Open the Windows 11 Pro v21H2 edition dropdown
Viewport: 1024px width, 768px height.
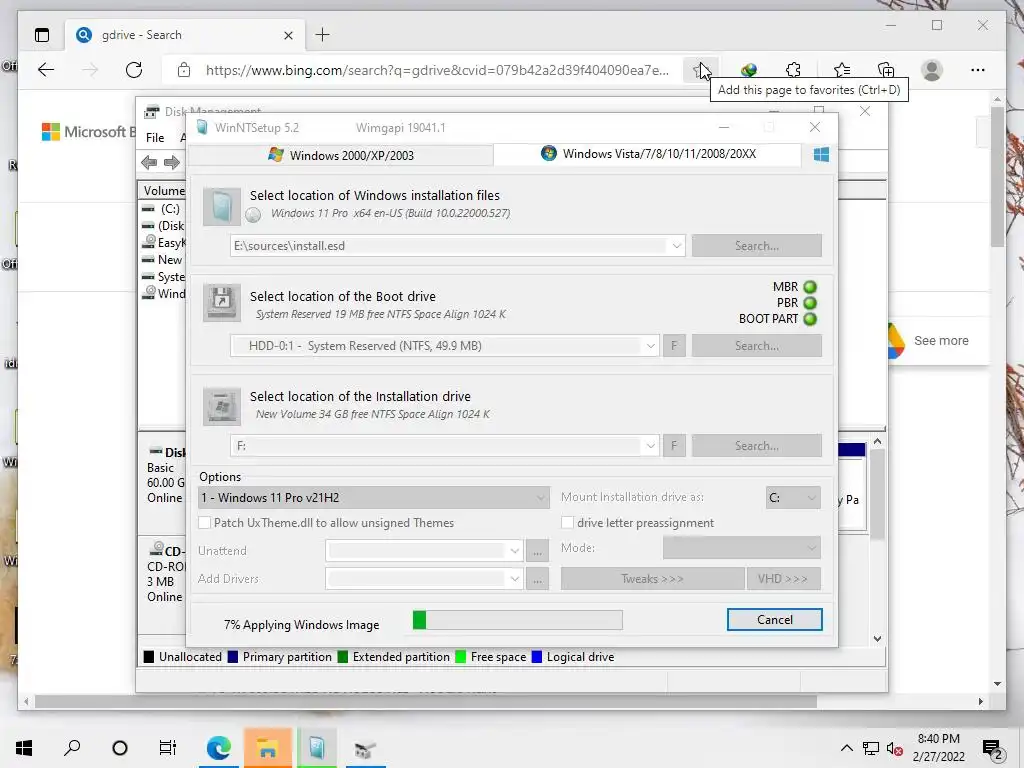click(x=374, y=498)
